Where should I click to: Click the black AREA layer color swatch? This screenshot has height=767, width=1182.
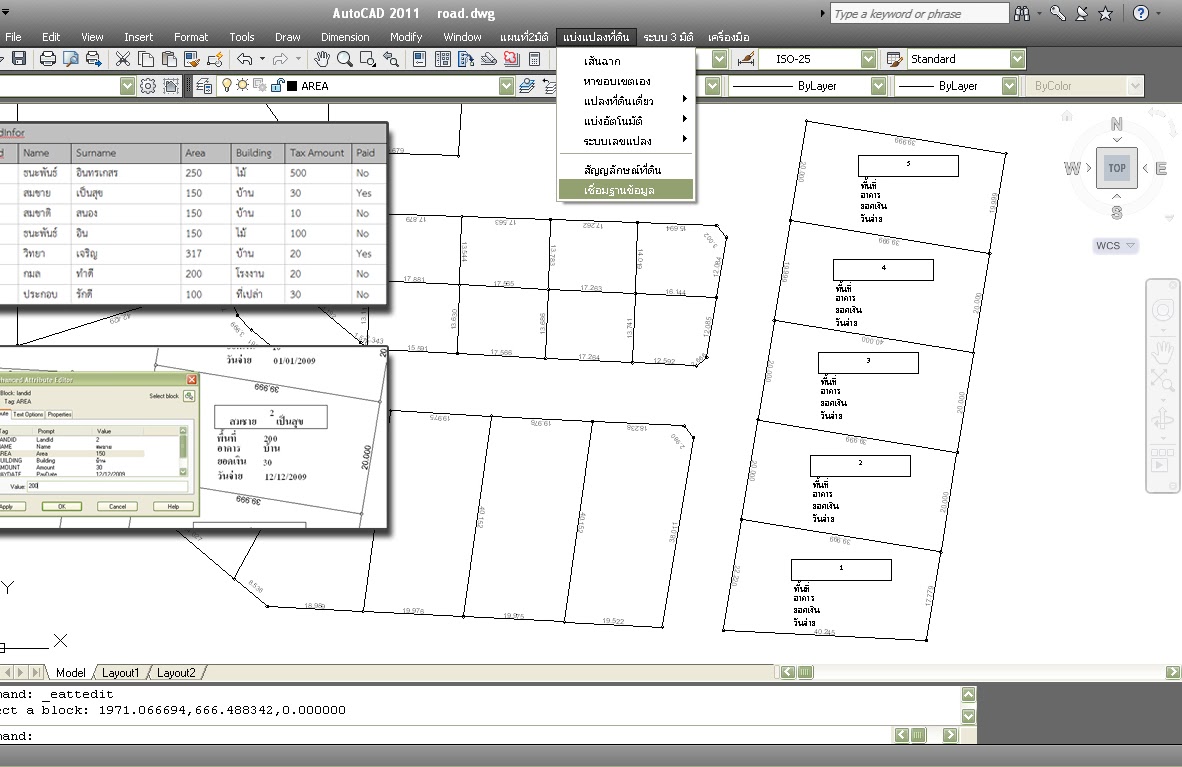click(x=292, y=86)
